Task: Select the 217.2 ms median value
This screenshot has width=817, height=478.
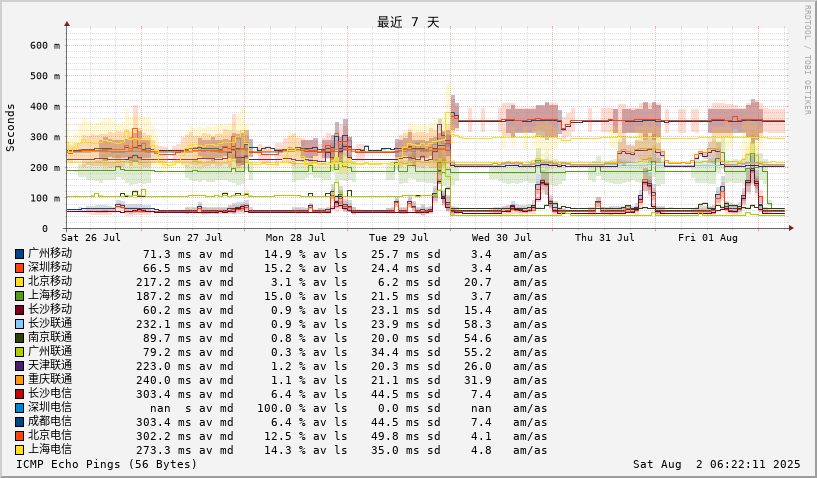Action: click(164, 283)
